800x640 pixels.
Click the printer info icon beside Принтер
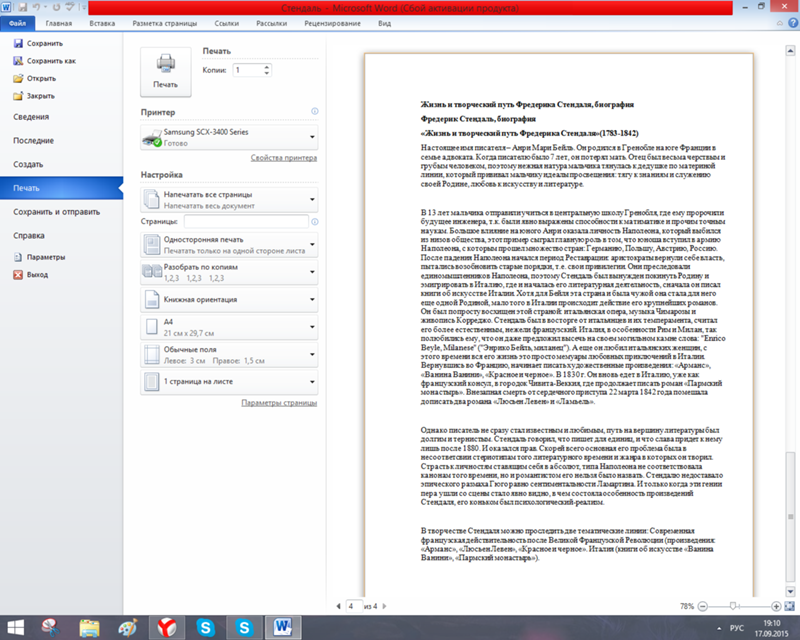(x=314, y=113)
